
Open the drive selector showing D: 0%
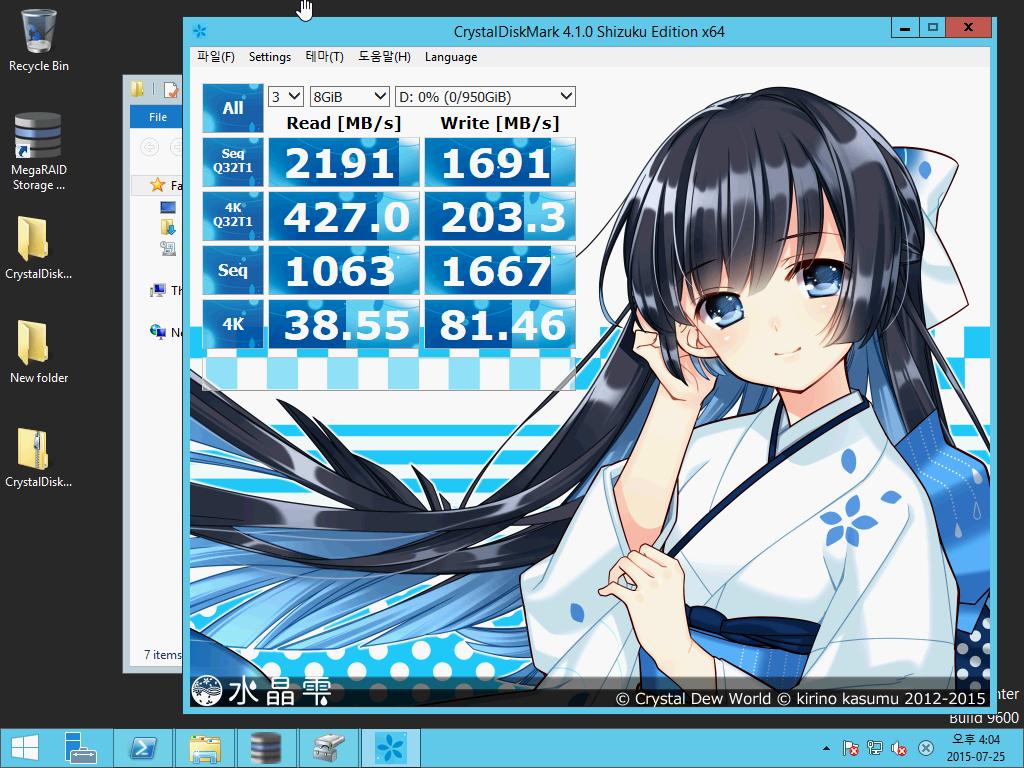[x=485, y=97]
